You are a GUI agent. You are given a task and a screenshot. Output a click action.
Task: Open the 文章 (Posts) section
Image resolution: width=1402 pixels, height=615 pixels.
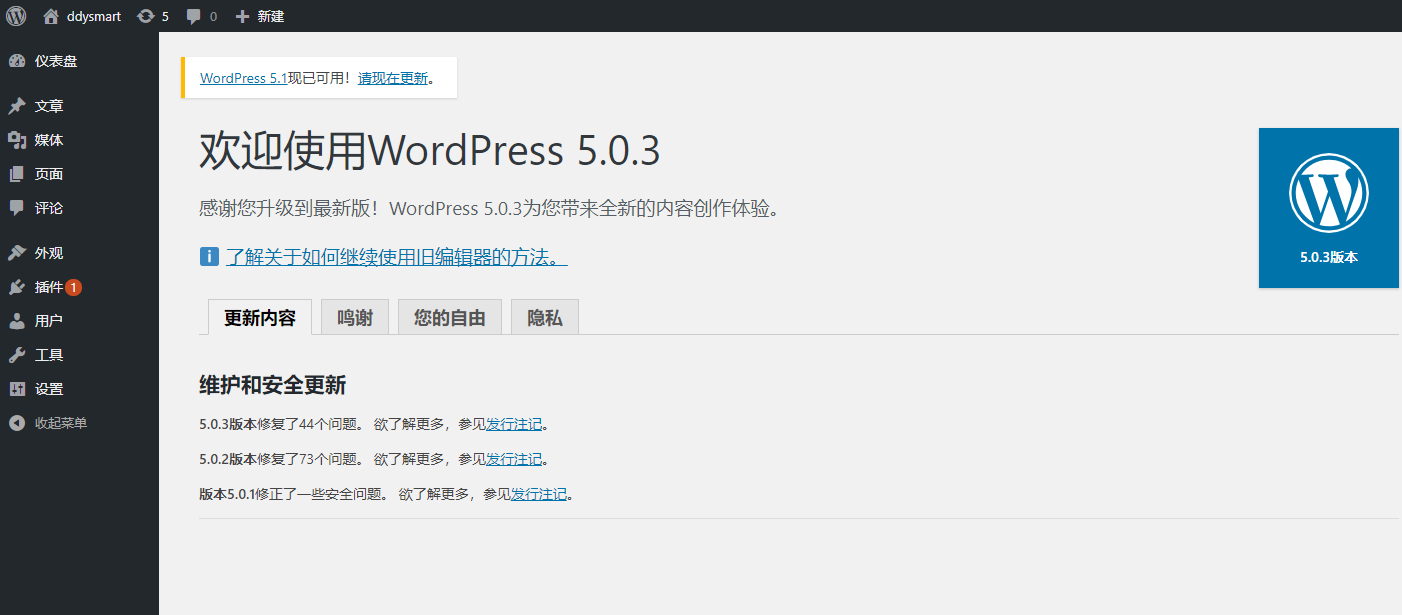[48, 105]
